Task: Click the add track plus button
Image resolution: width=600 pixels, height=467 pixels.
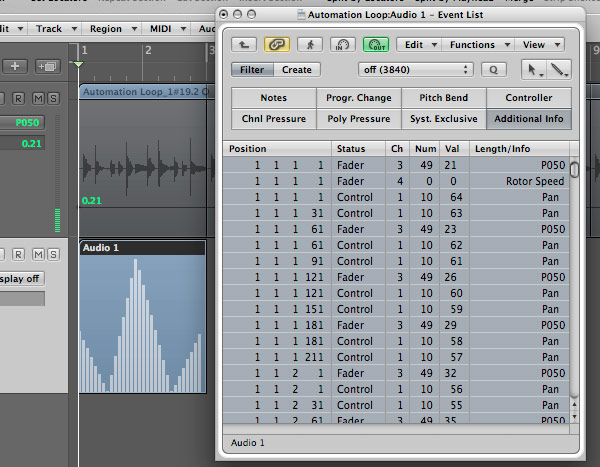Action: [x=15, y=66]
